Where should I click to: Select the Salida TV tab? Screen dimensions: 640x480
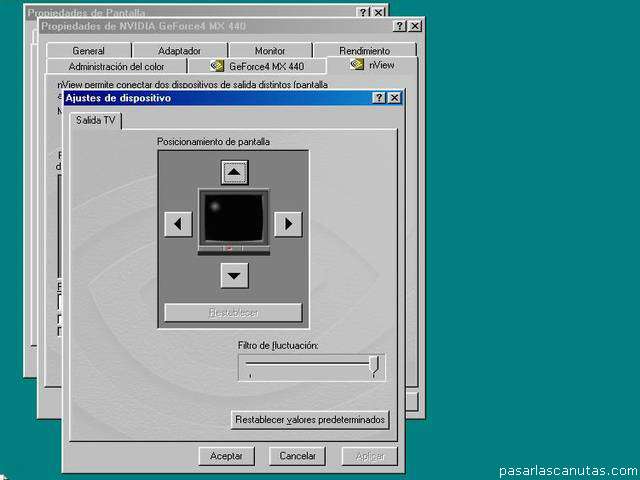click(x=96, y=120)
